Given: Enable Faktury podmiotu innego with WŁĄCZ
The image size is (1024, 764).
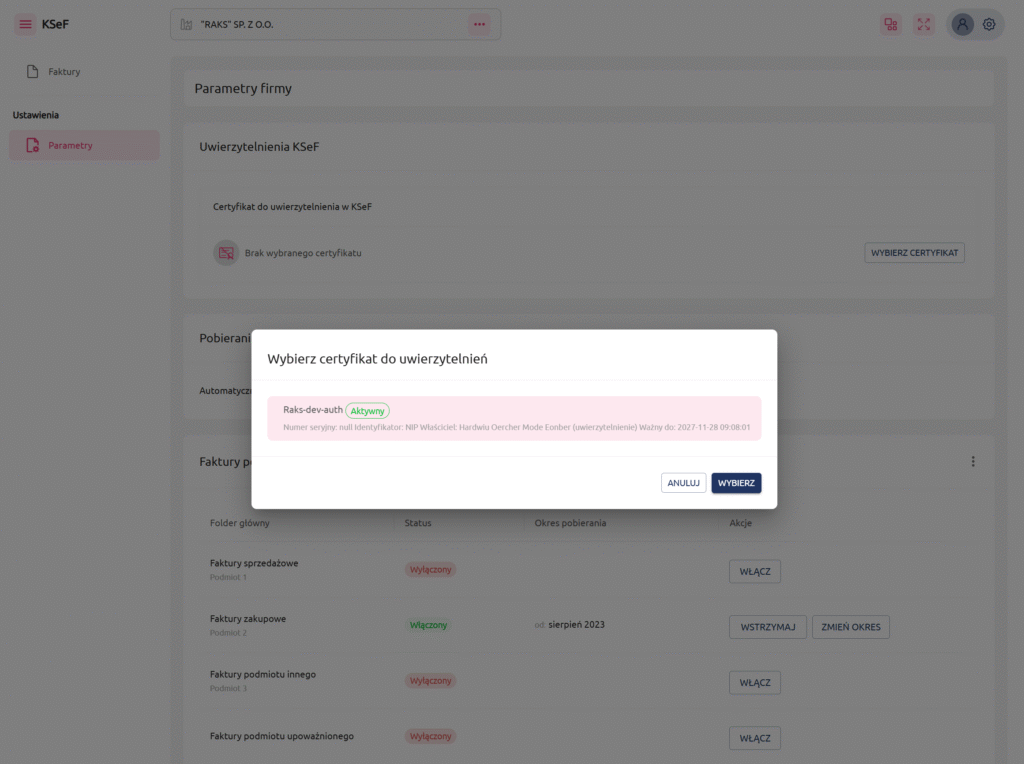Looking at the screenshot, I should 754,683.
